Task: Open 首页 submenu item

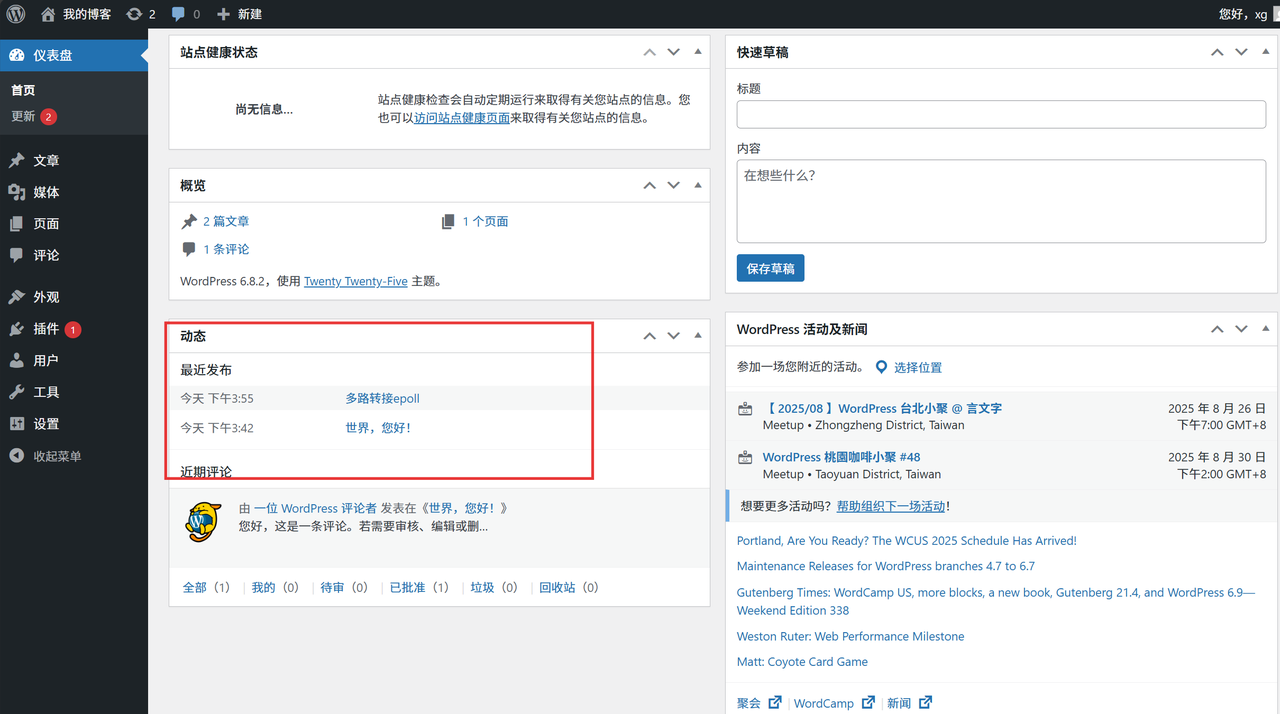Action: pos(23,90)
